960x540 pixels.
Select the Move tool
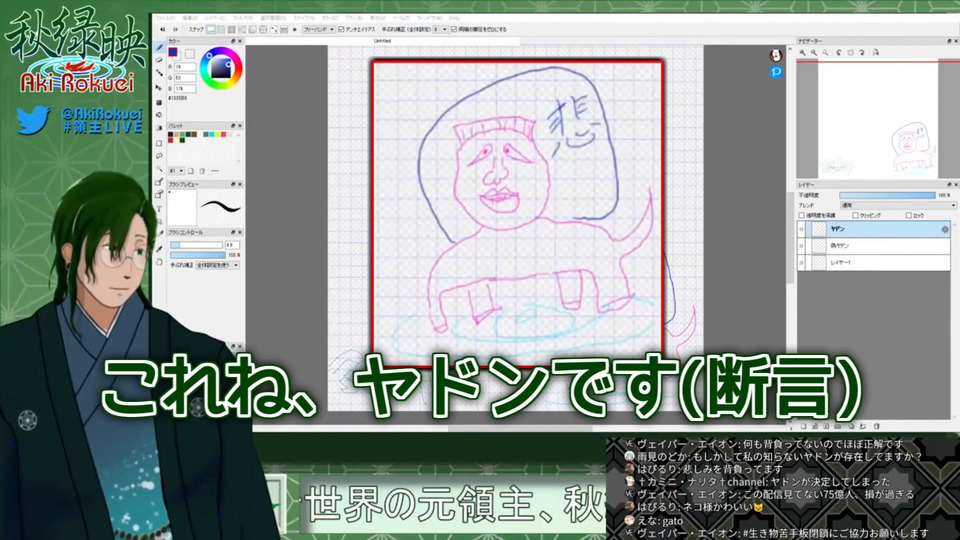click(159, 88)
